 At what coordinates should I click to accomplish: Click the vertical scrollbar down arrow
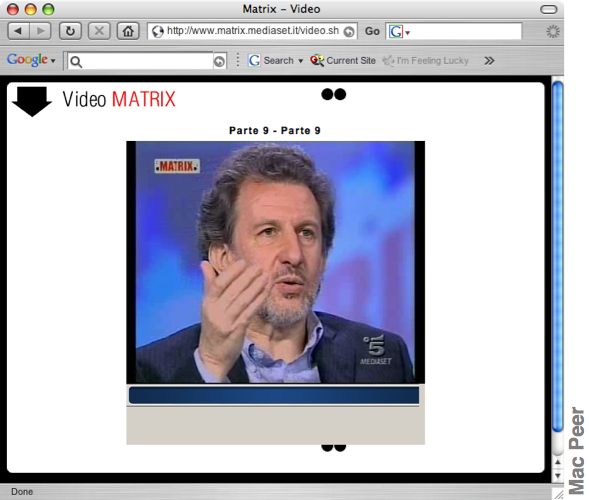(x=558, y=476)
